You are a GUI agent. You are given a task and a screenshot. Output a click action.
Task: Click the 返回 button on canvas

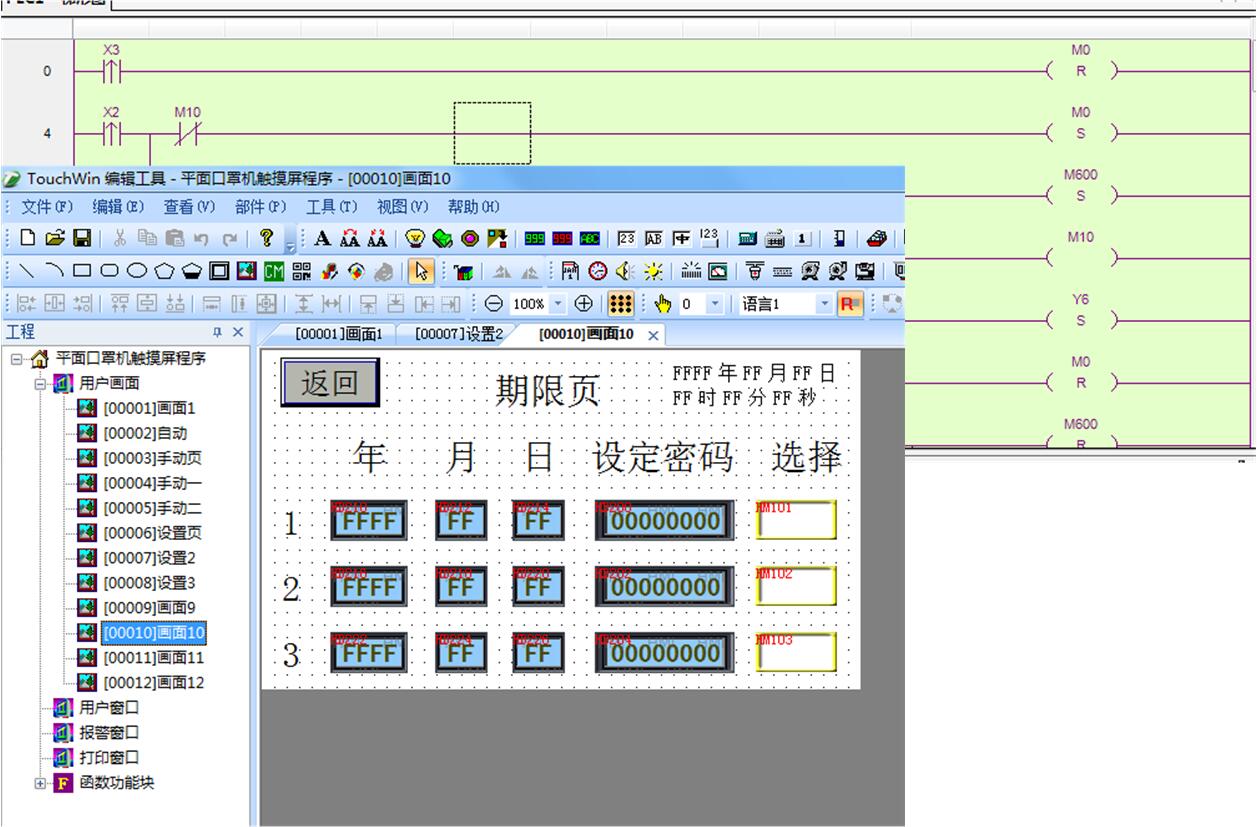click(330, 384)
